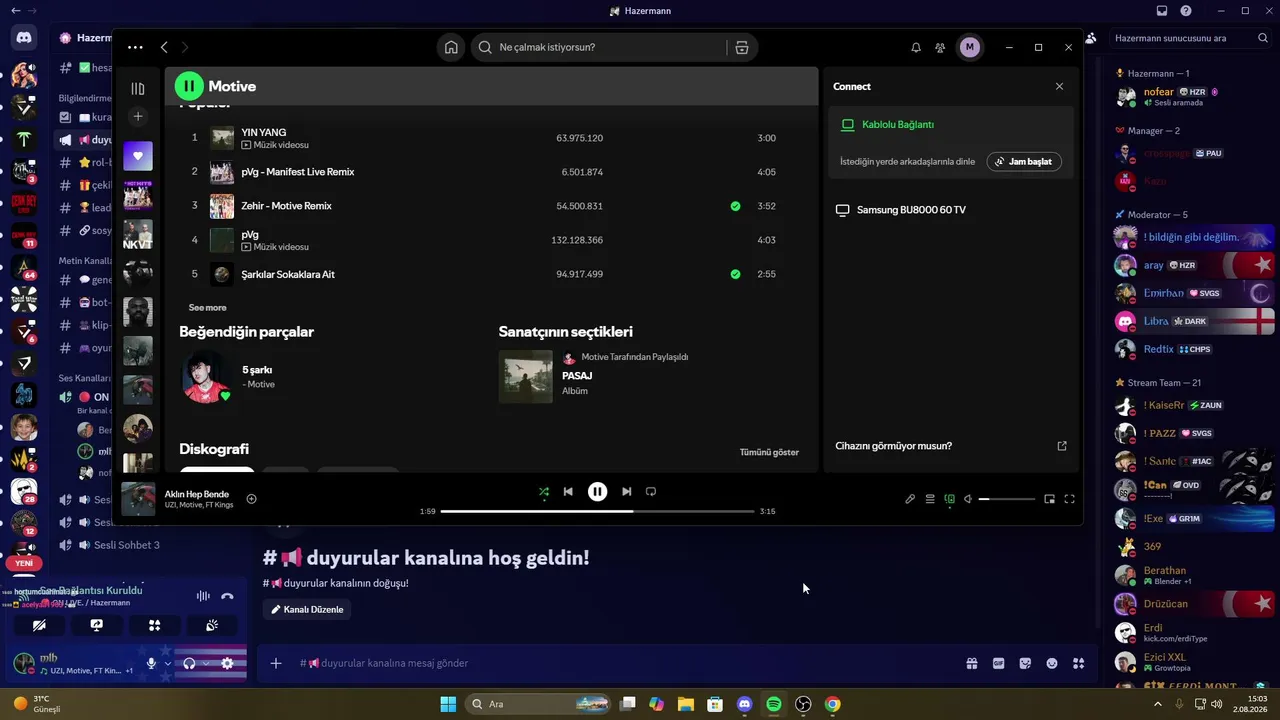Image resolution: width=1280 pixels, height=720 pixels.
Task: Click Tümünü göster for the discography
Action: click(x=769, y=452)
